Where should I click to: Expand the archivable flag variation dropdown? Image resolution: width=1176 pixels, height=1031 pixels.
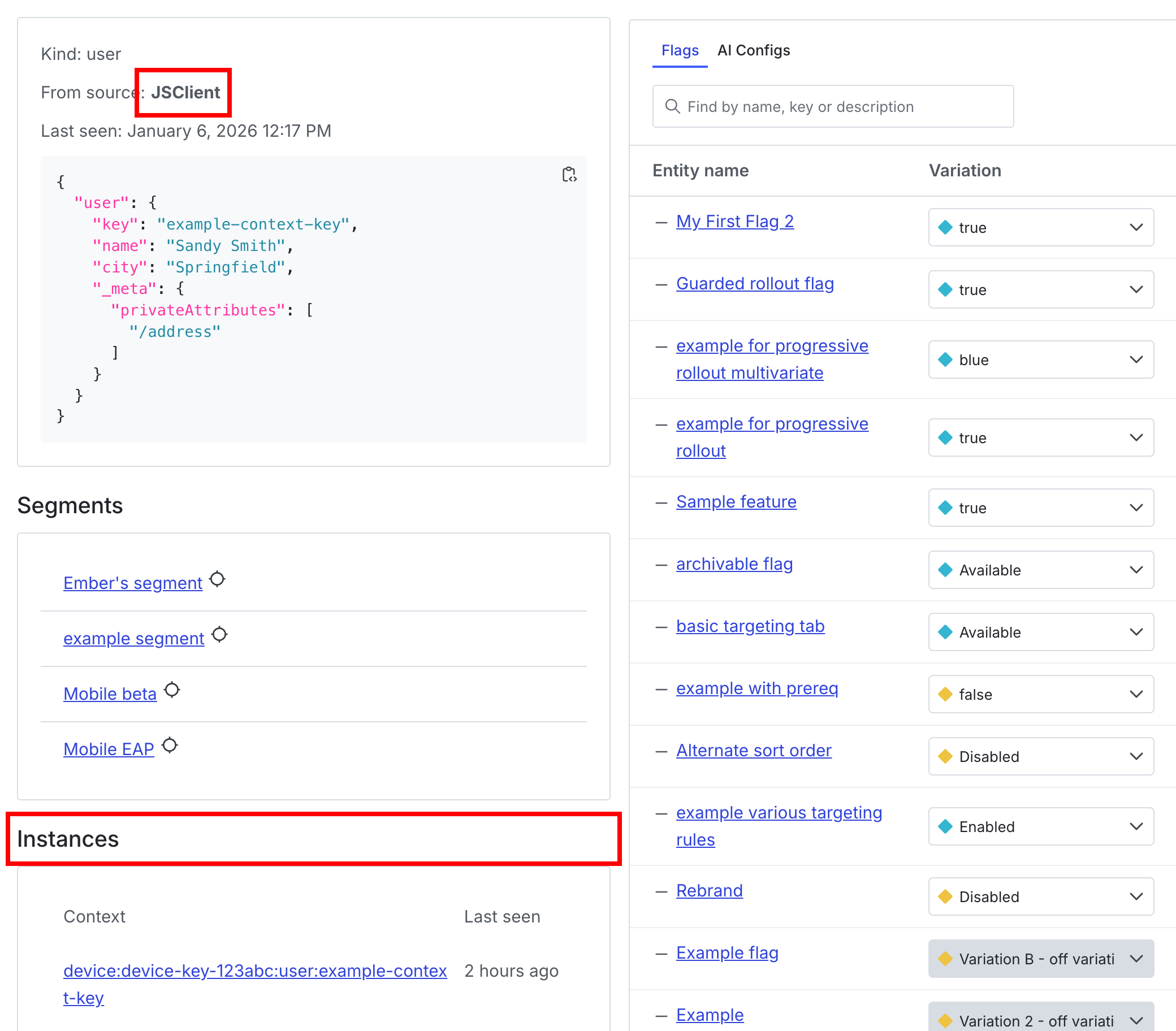coord(1135,570)
